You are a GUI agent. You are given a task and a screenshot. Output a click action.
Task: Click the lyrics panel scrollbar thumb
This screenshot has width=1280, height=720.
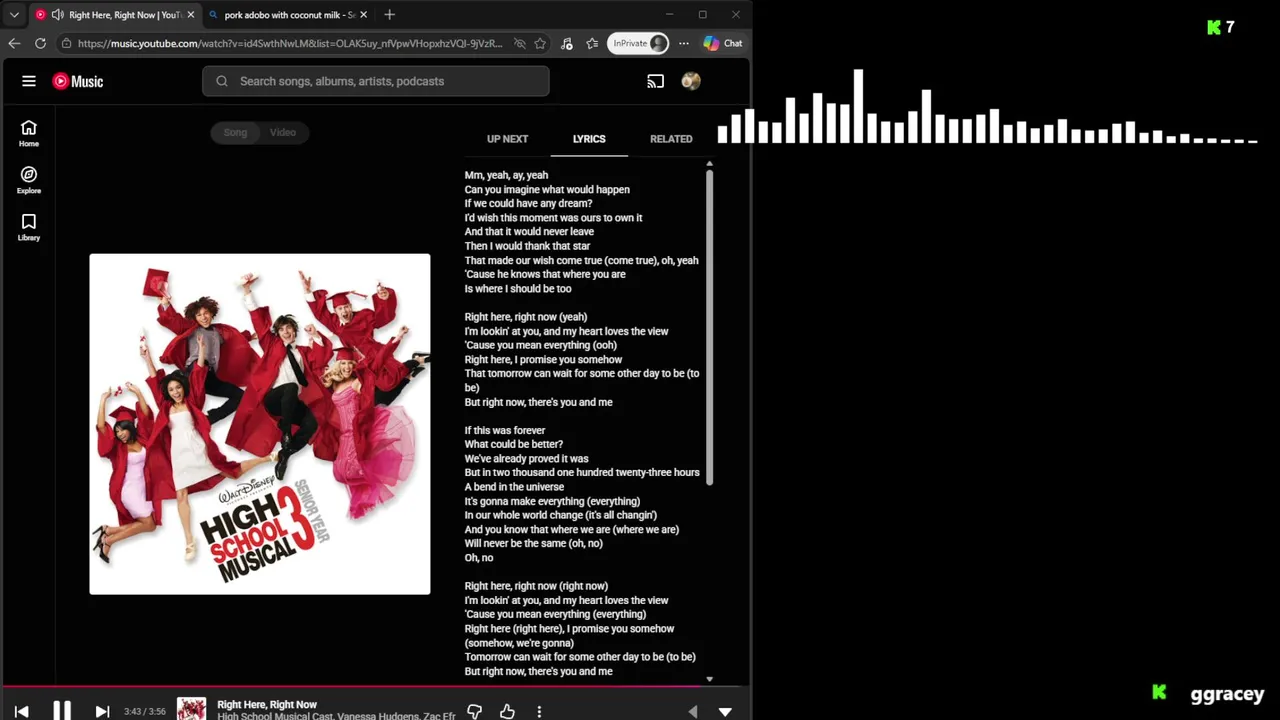click(709, 327)
